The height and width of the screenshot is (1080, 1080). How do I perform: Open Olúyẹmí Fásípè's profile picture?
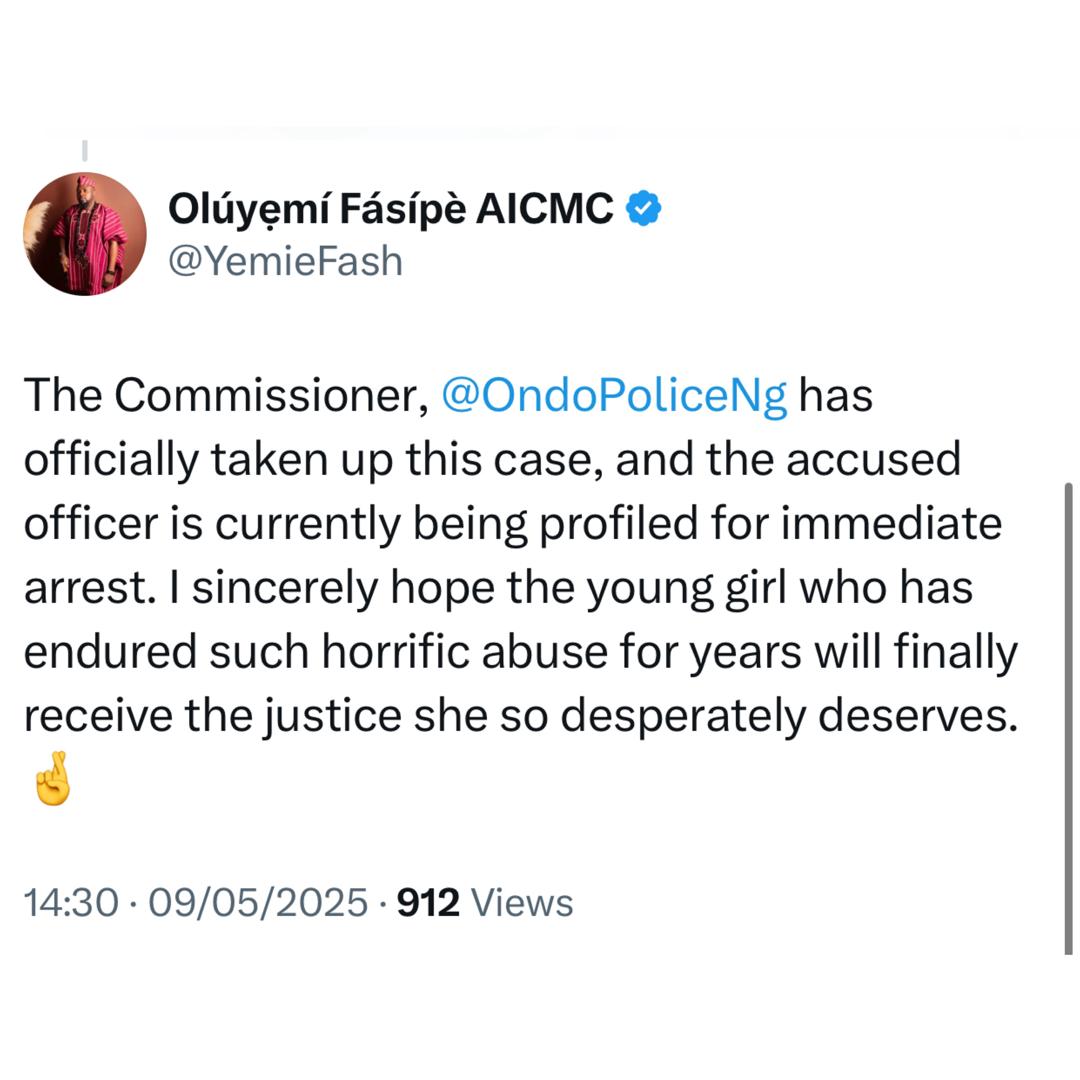click(85, 234)
